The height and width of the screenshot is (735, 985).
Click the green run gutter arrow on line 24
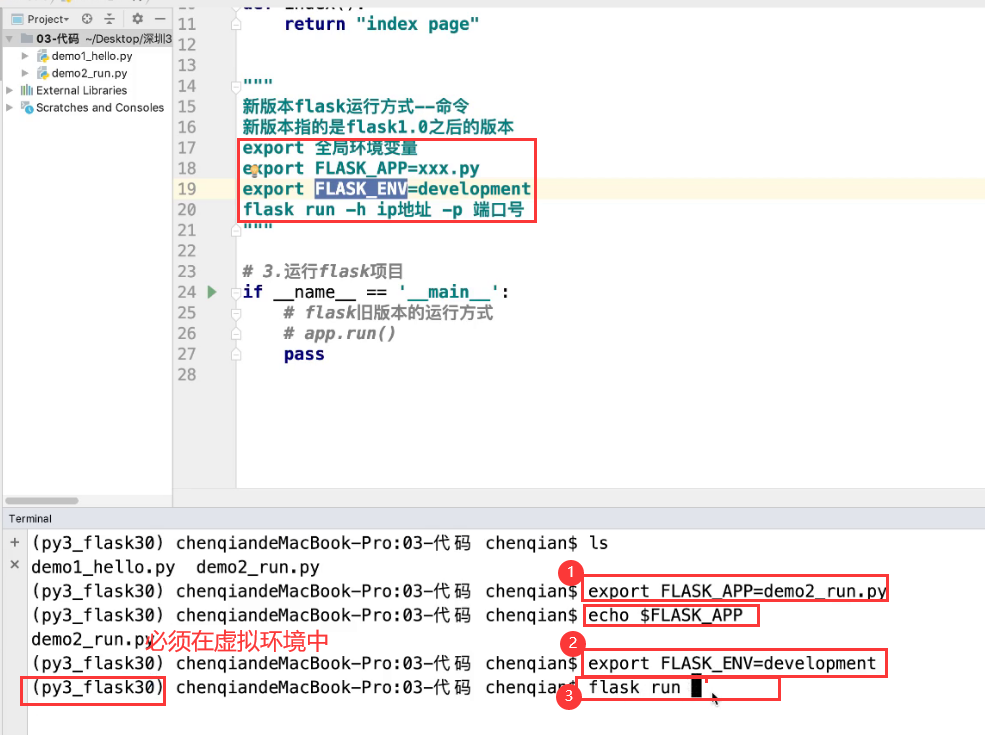212,292
